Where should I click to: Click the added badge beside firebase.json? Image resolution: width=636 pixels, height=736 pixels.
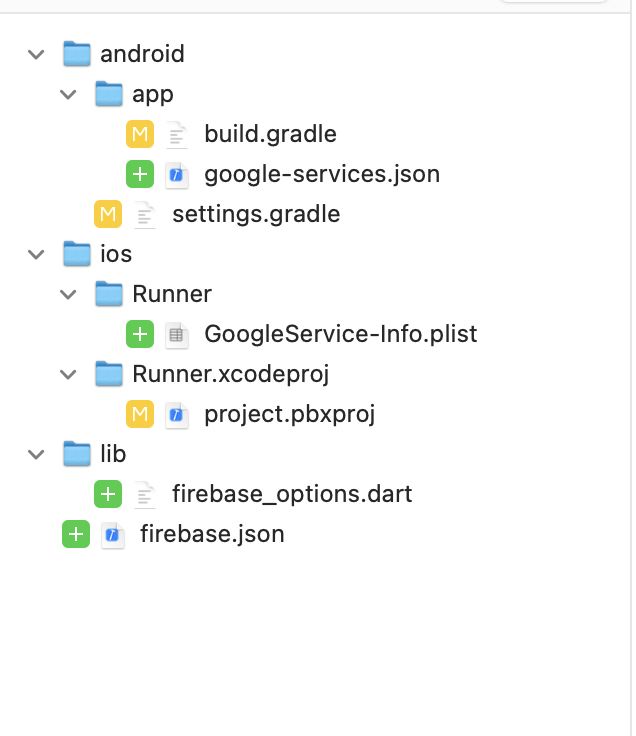[x=76, y=534]
